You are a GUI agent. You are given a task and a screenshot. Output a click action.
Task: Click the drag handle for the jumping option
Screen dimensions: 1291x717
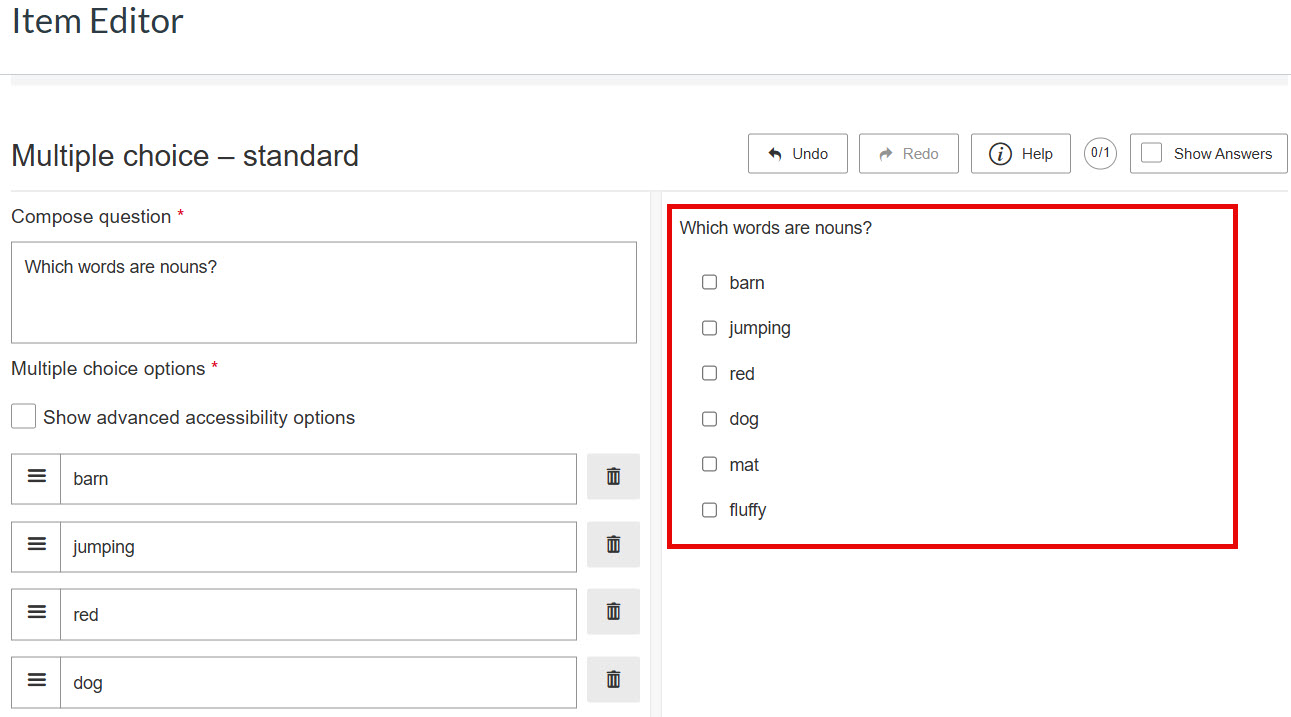tap(36, 546)
